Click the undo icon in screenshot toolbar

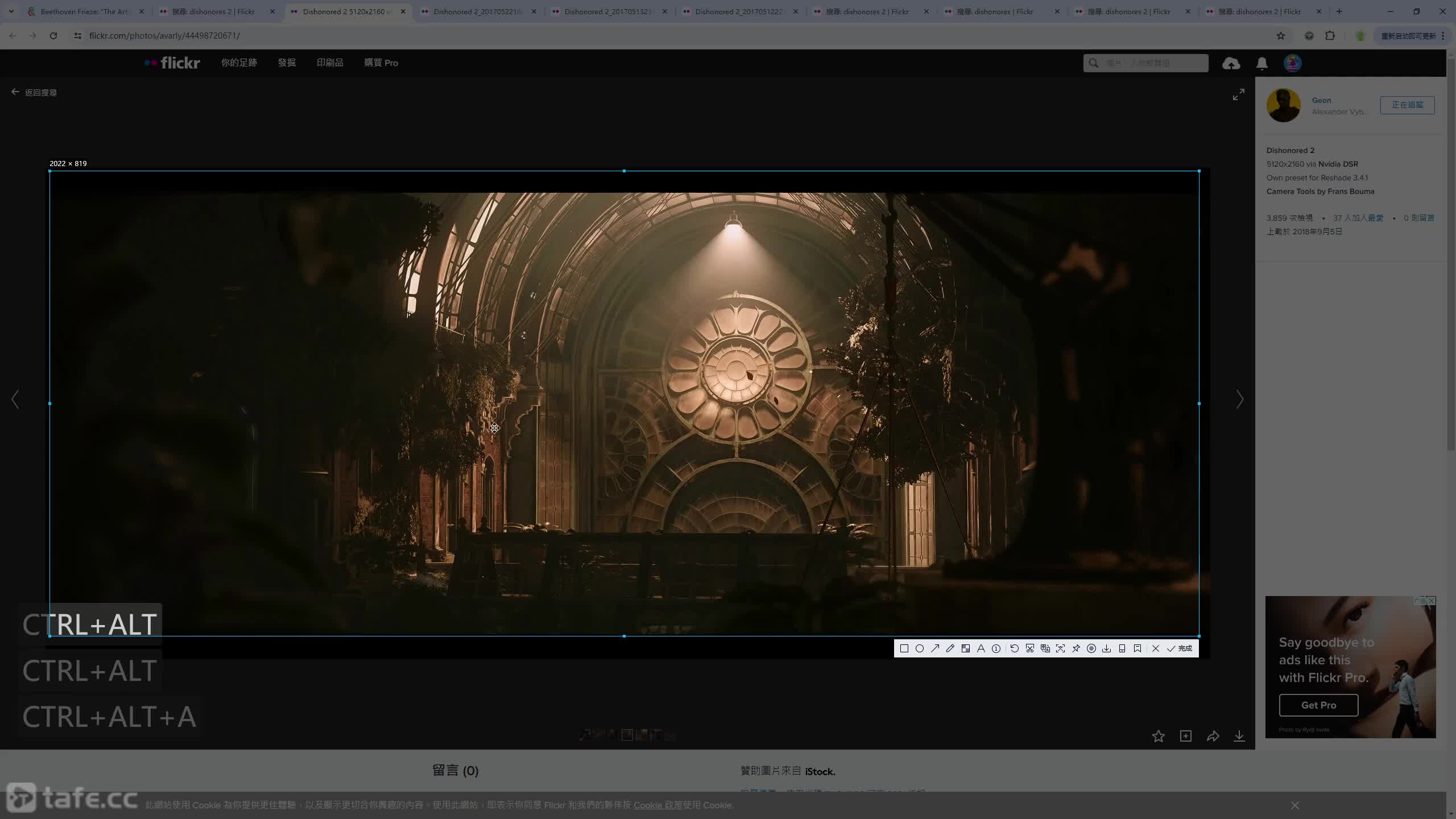pos(1015,648)
